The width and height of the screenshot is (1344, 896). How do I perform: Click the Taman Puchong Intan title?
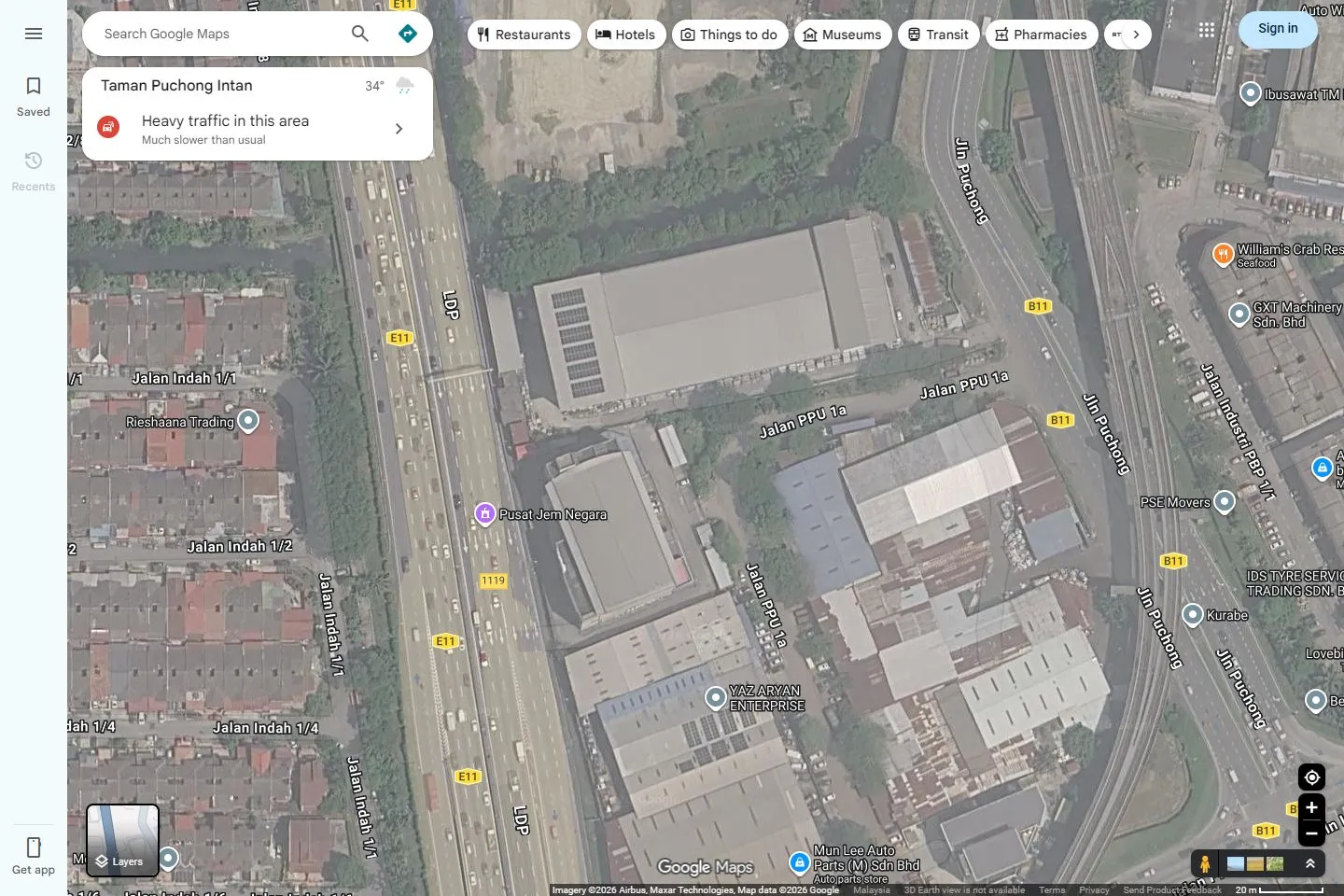click(176, 85)
